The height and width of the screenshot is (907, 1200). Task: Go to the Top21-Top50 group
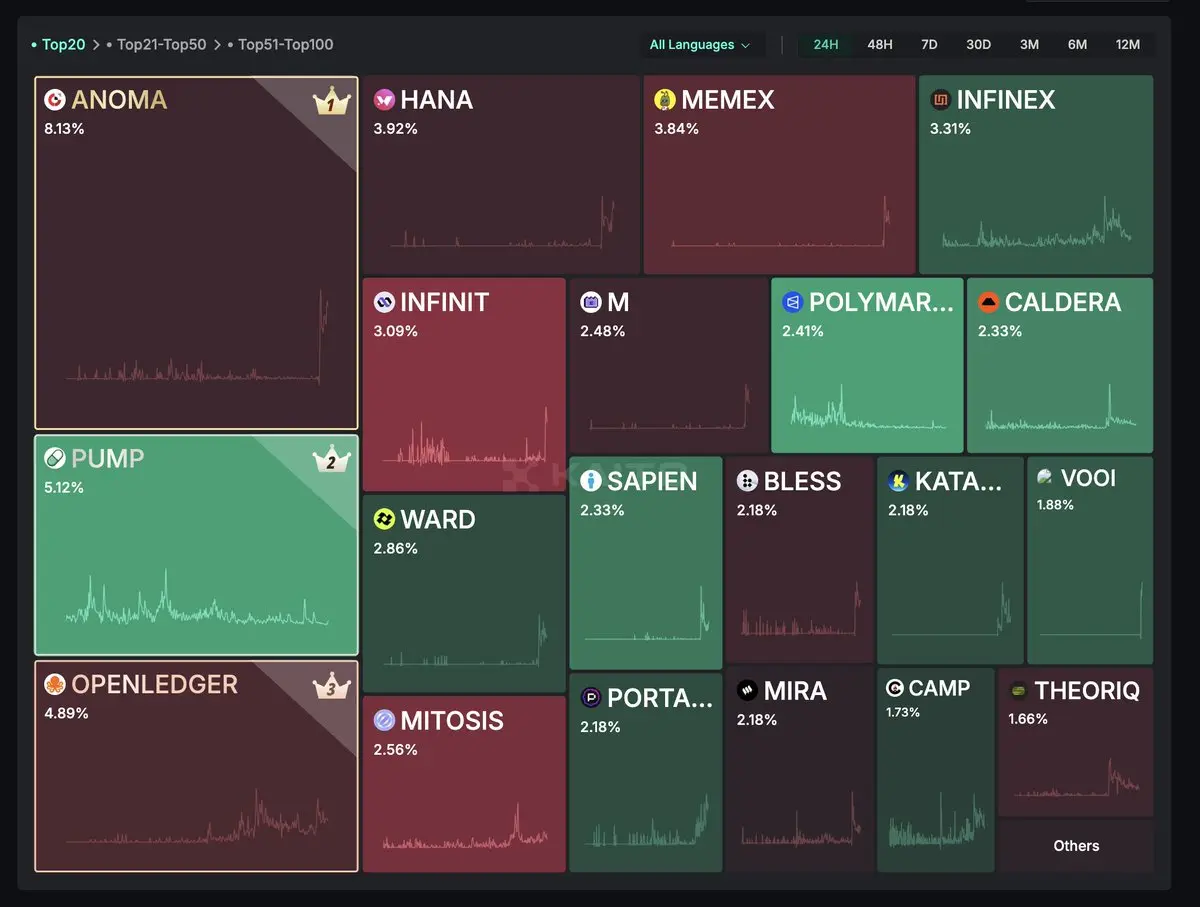pos(162,45)
